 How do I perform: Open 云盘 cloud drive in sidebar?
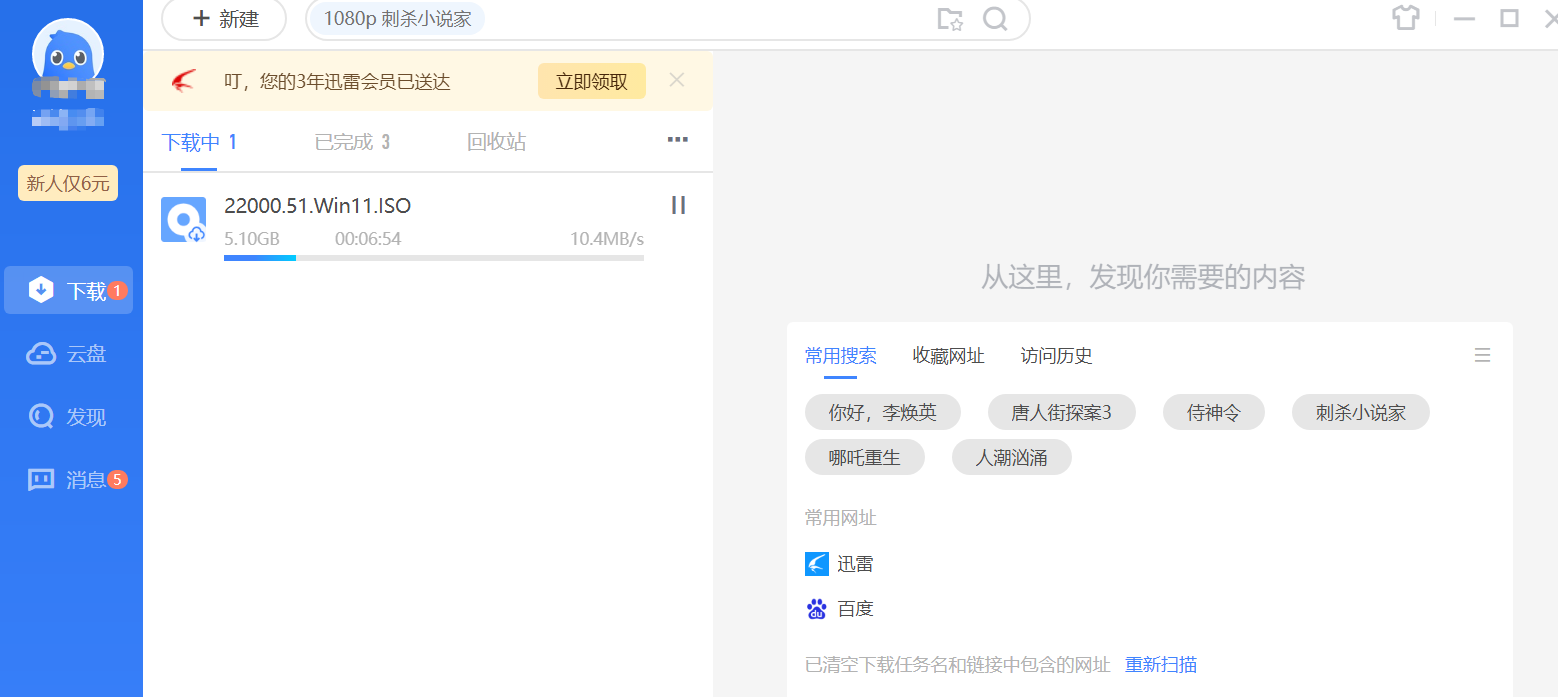click(x=68, y=354)
